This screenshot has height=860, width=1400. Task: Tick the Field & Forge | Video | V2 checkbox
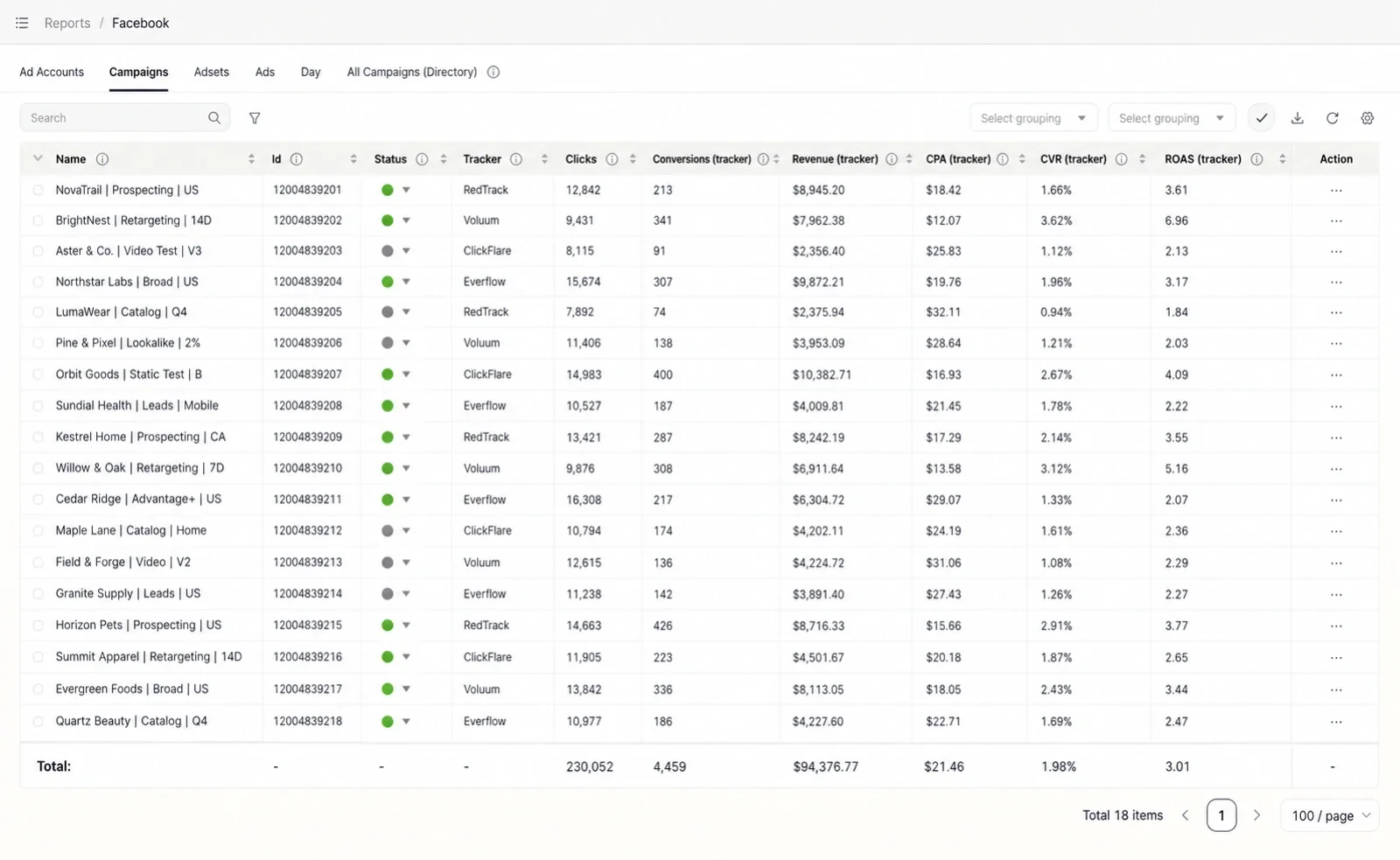38,563
